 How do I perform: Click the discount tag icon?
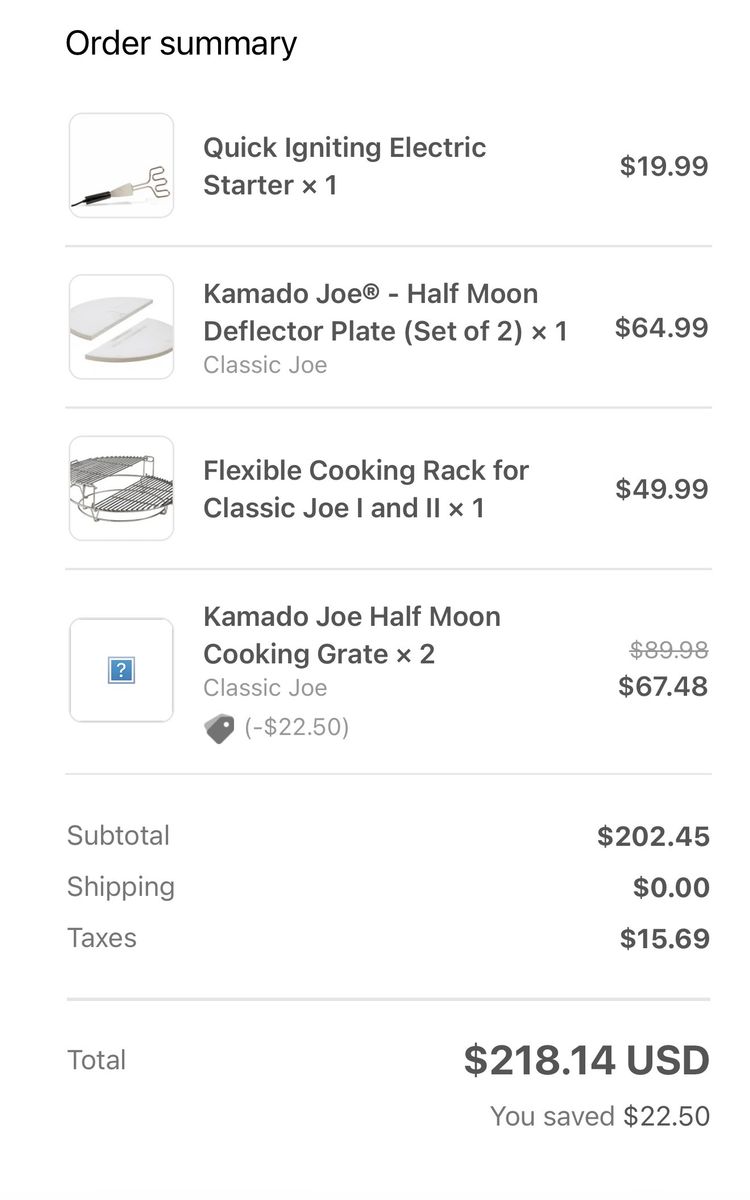219,728
